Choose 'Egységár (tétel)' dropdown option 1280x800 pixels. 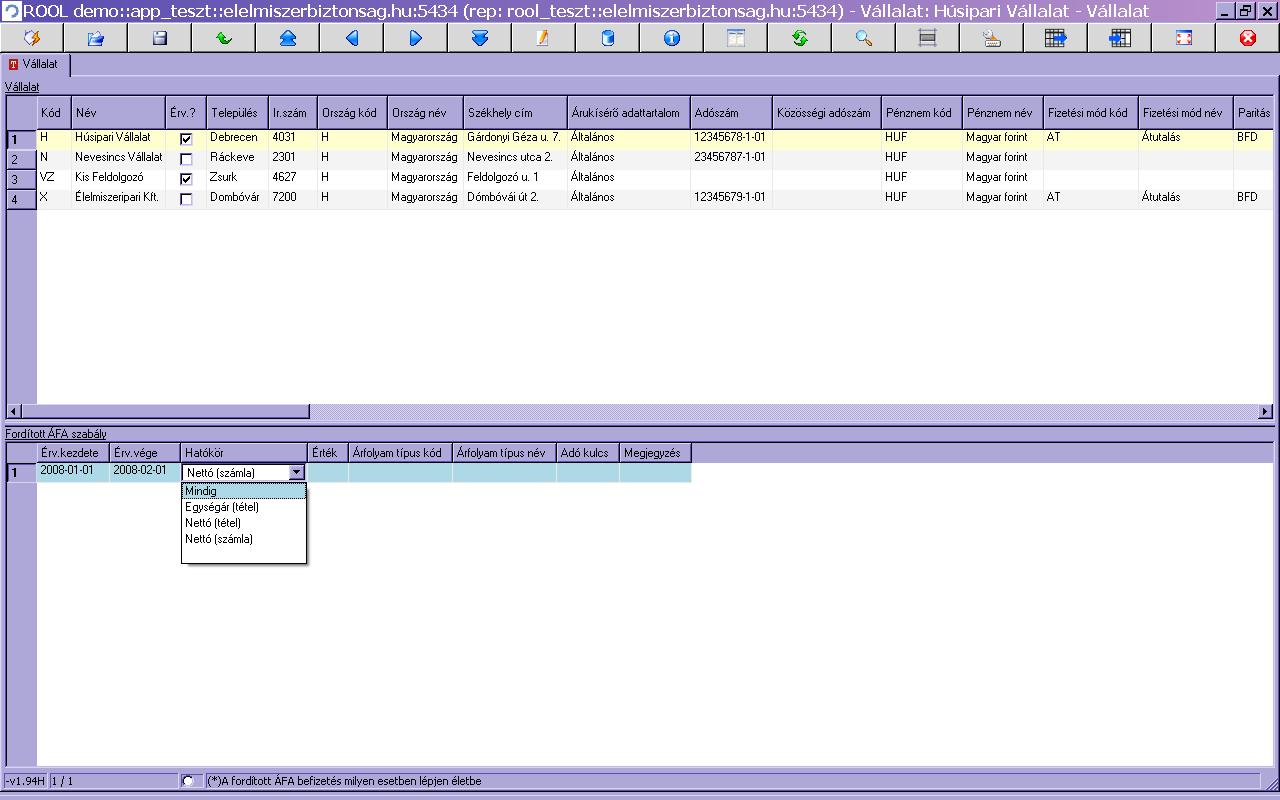(243, 507)
